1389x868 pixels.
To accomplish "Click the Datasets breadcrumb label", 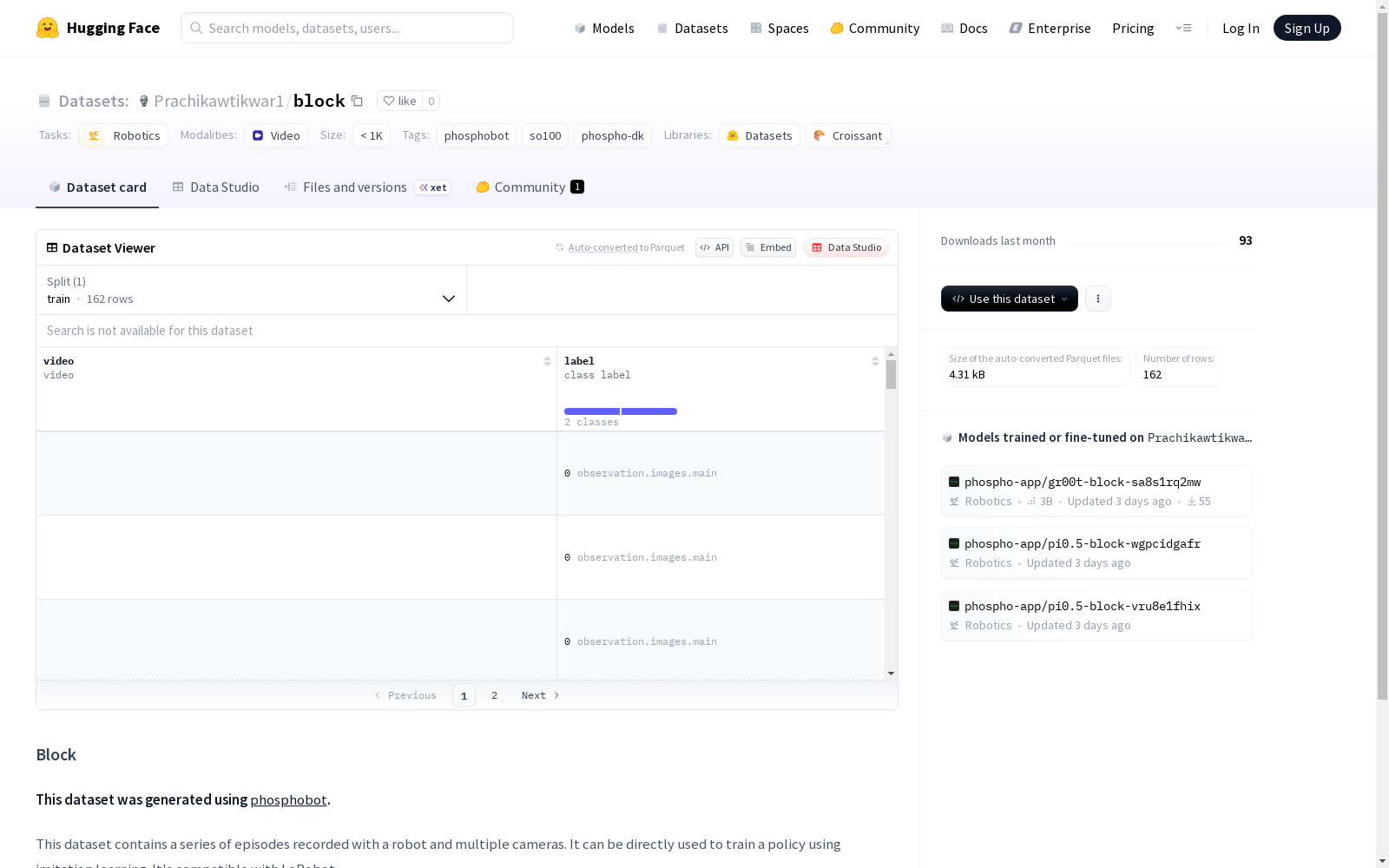I will click(x=93, y=101).
